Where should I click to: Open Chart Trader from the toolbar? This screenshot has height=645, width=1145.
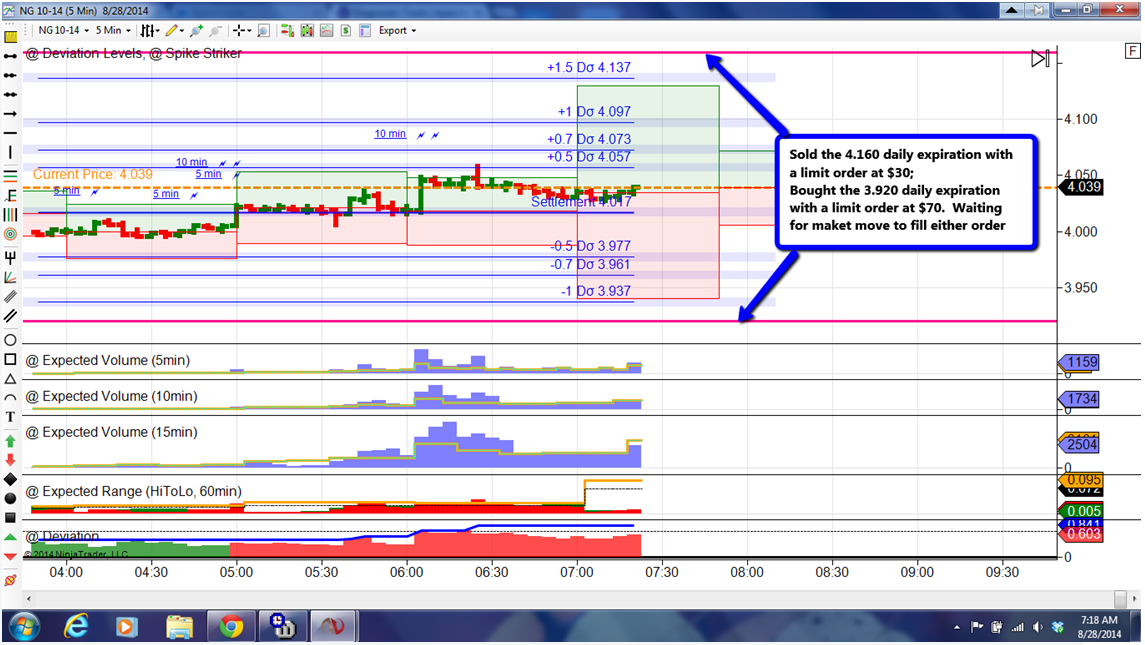point(288,31)
